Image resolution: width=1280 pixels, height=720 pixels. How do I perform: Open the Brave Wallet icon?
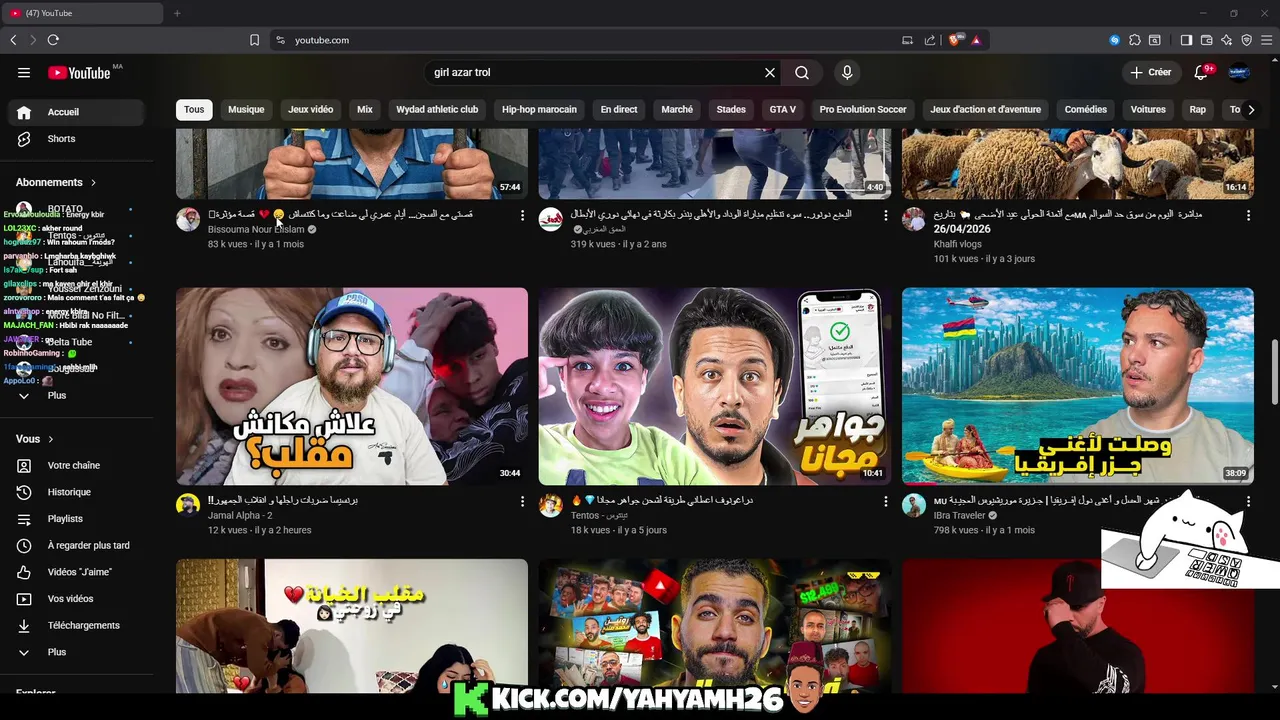tap(1207, 40)
